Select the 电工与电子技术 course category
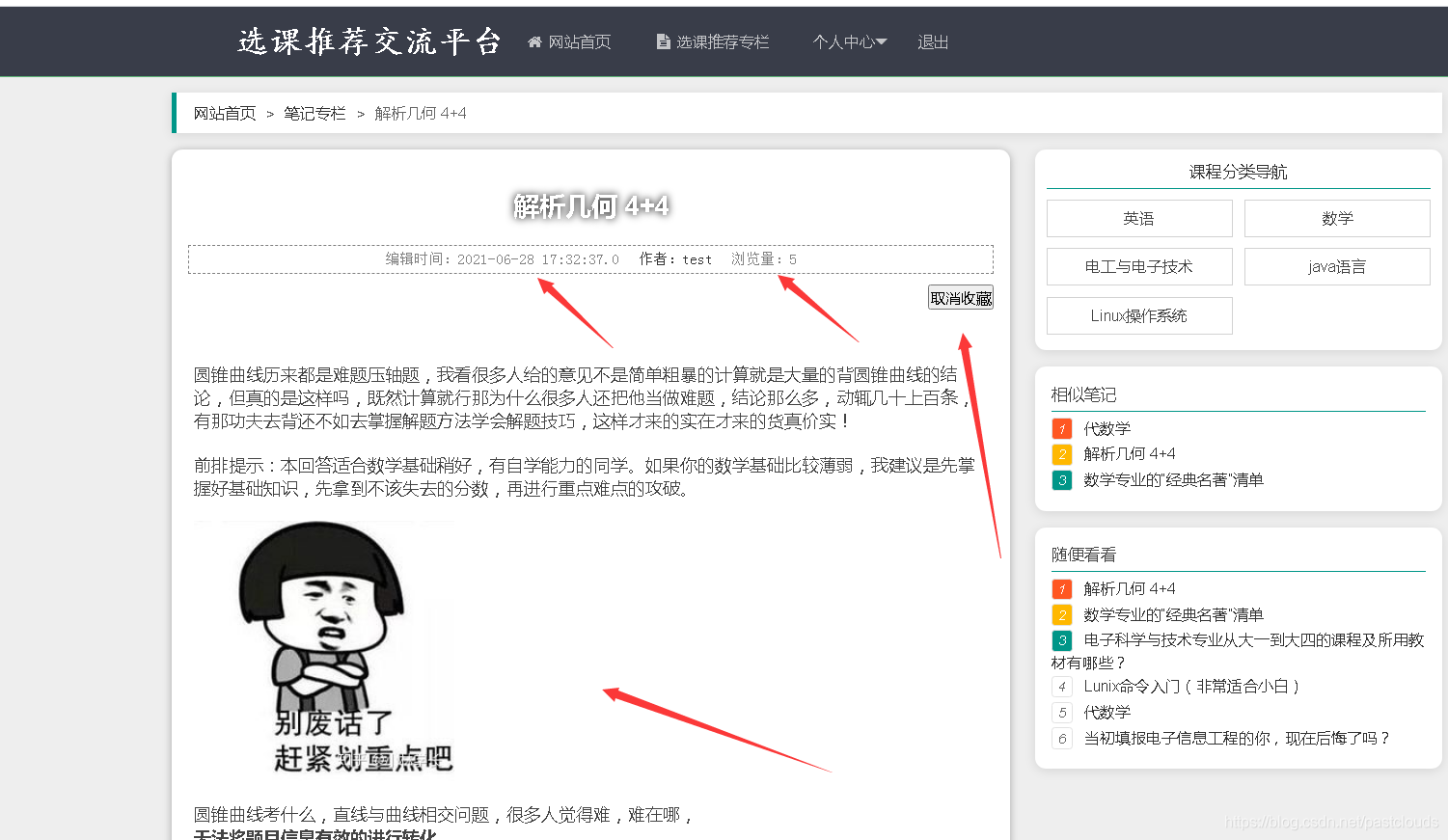 pos(1139,266)
